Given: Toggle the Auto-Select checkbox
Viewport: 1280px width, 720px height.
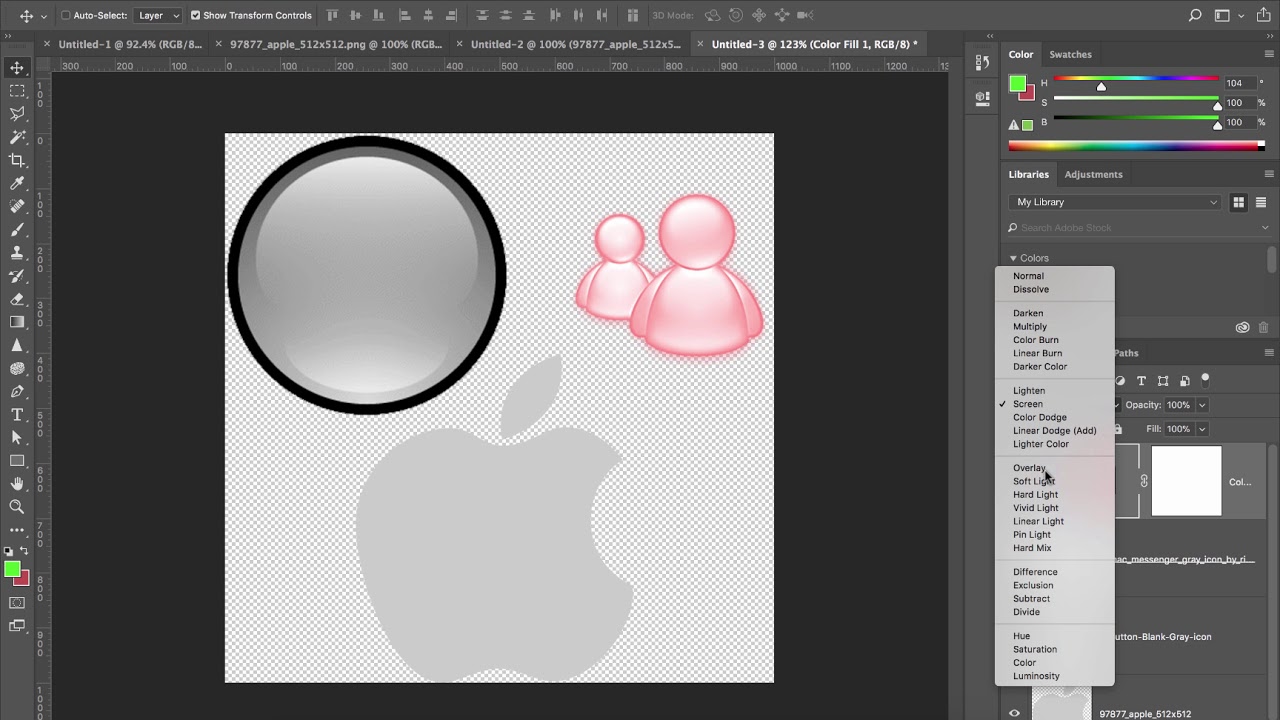Looking at the screenshot, I should coord(66,16).
